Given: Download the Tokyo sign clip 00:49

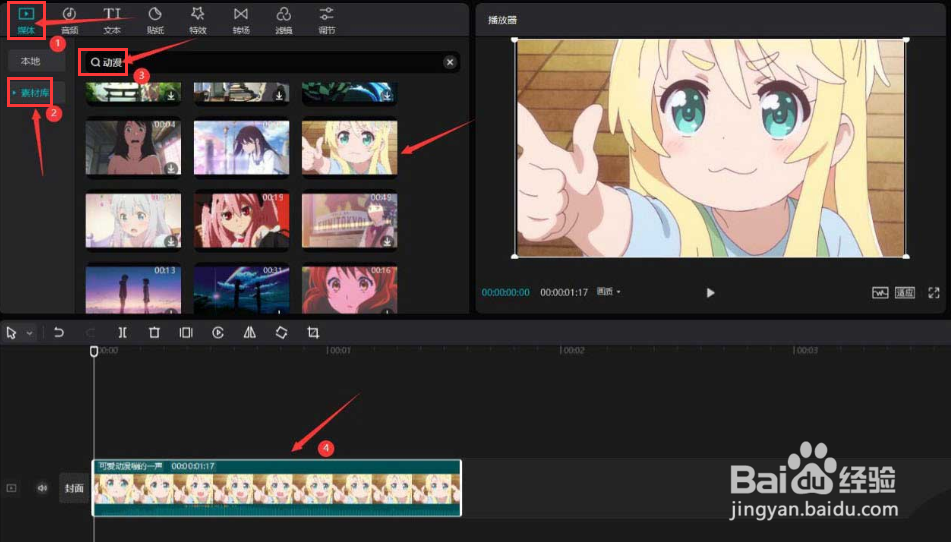Looking at the screenshot, I should (387, 241).
